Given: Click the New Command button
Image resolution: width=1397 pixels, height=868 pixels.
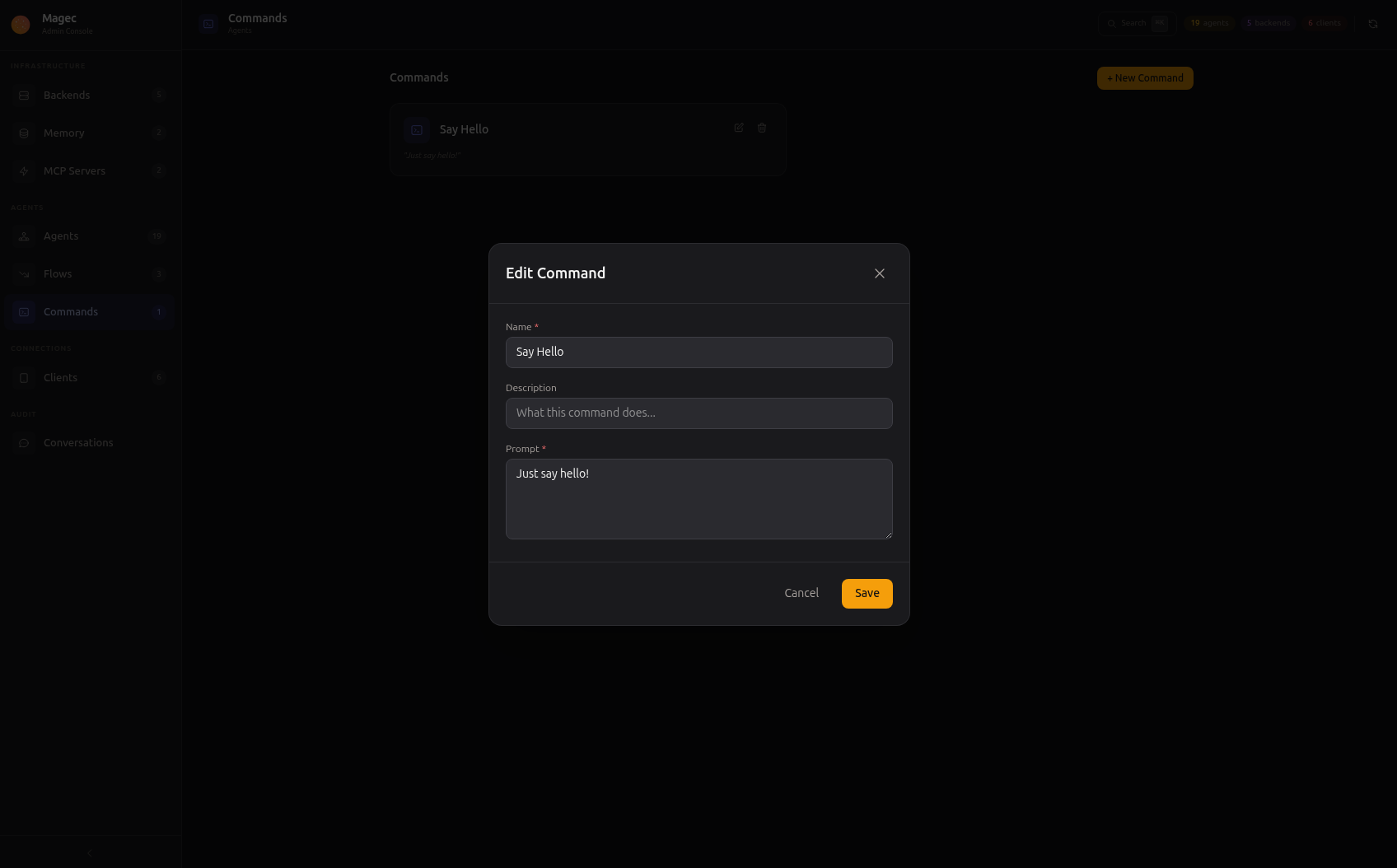Looking at the screenshot, I should coord(1144,77).
